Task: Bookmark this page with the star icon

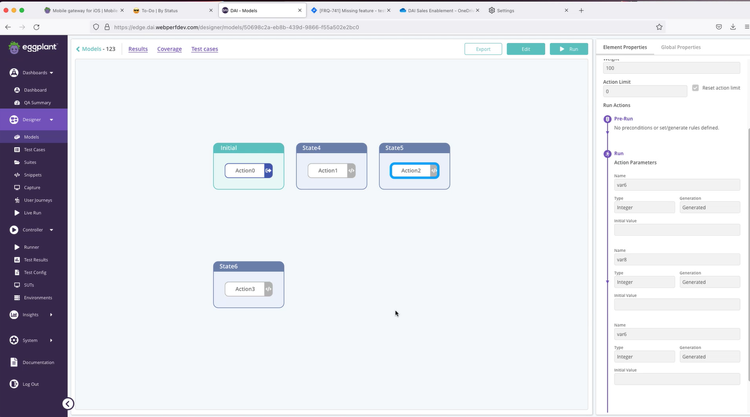Action: click(x=659, y=27)
